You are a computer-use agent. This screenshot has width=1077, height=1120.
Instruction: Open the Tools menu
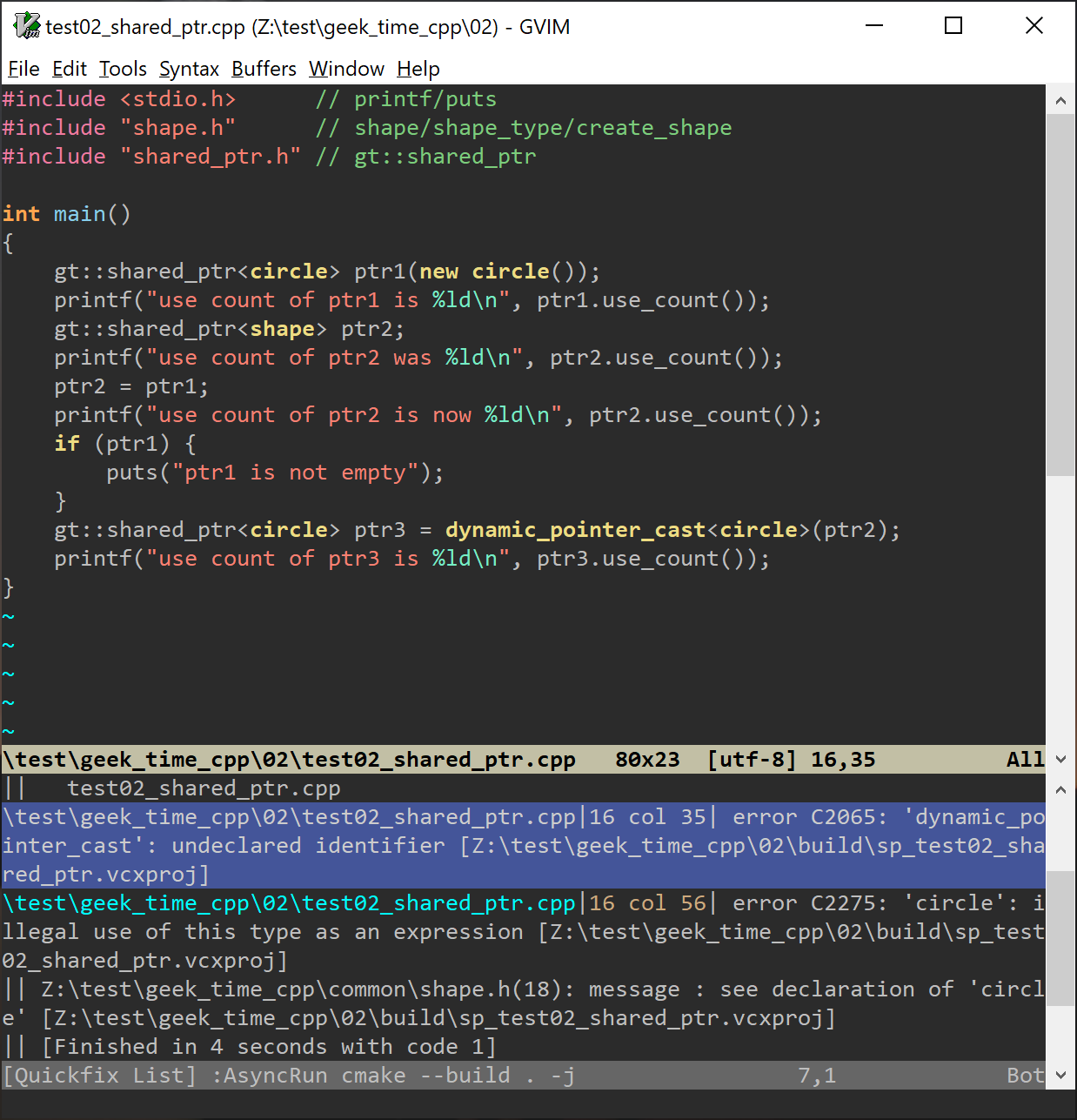pyautogui.click(x=122, y=69)
